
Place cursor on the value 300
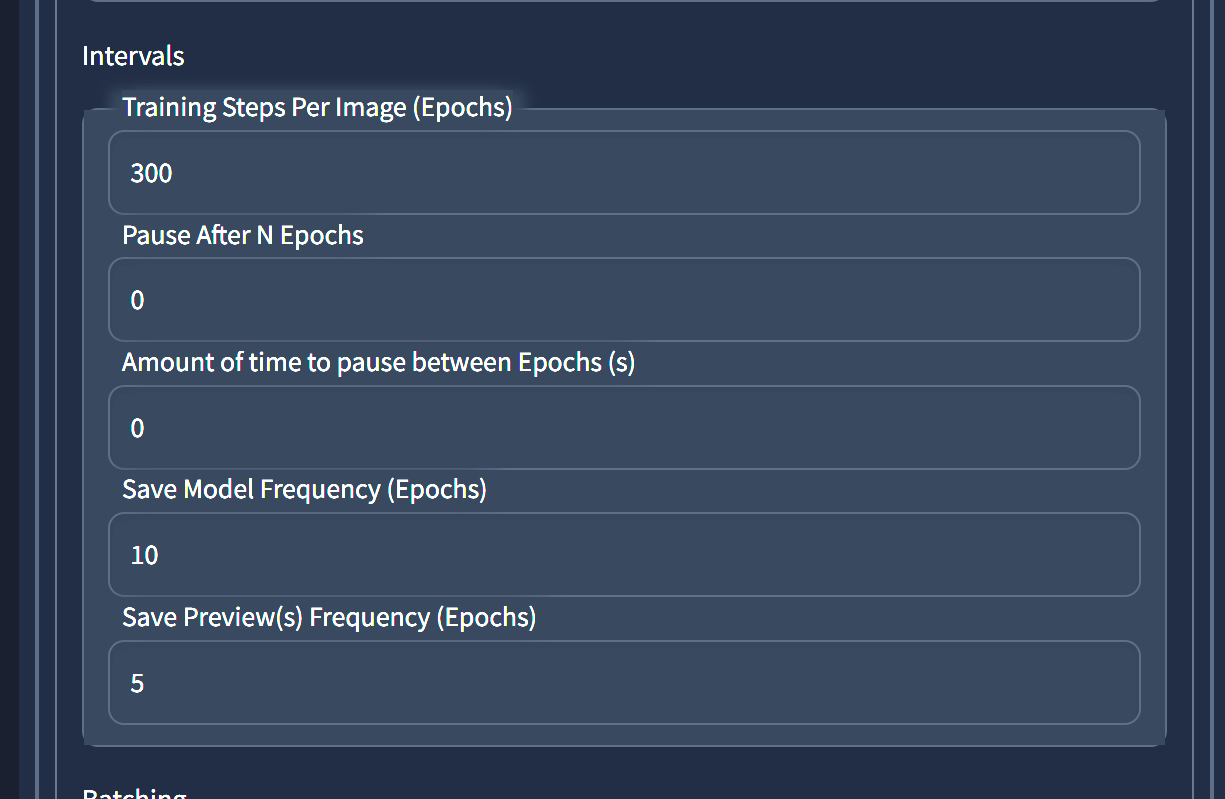click(x=151, y=173)
